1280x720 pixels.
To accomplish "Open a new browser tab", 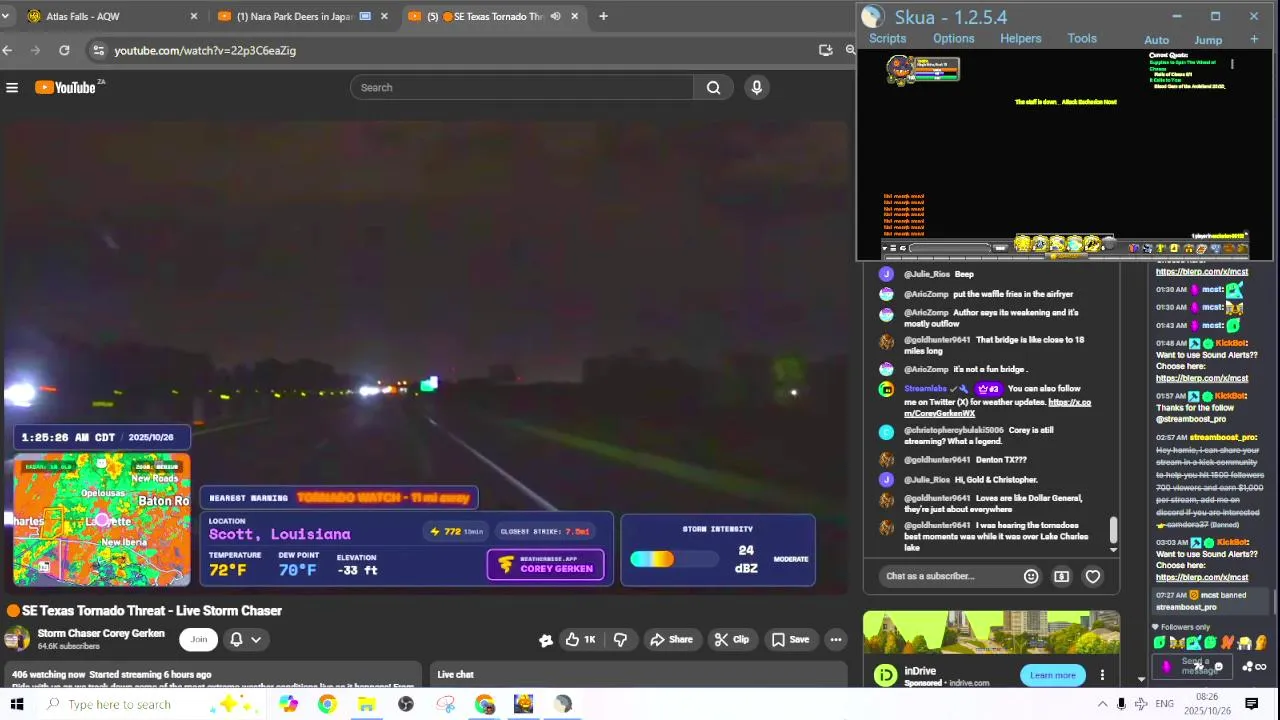I will point(603,16).
